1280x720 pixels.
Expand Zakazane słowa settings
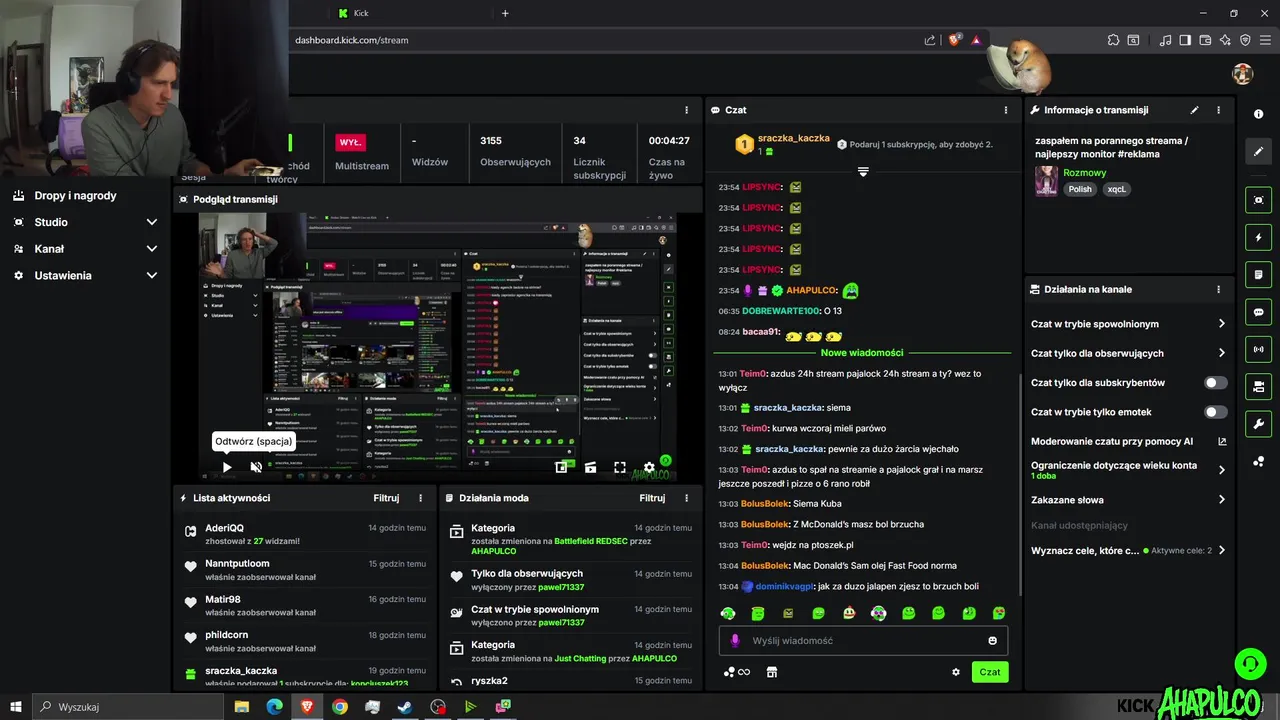coord(1128,500)
